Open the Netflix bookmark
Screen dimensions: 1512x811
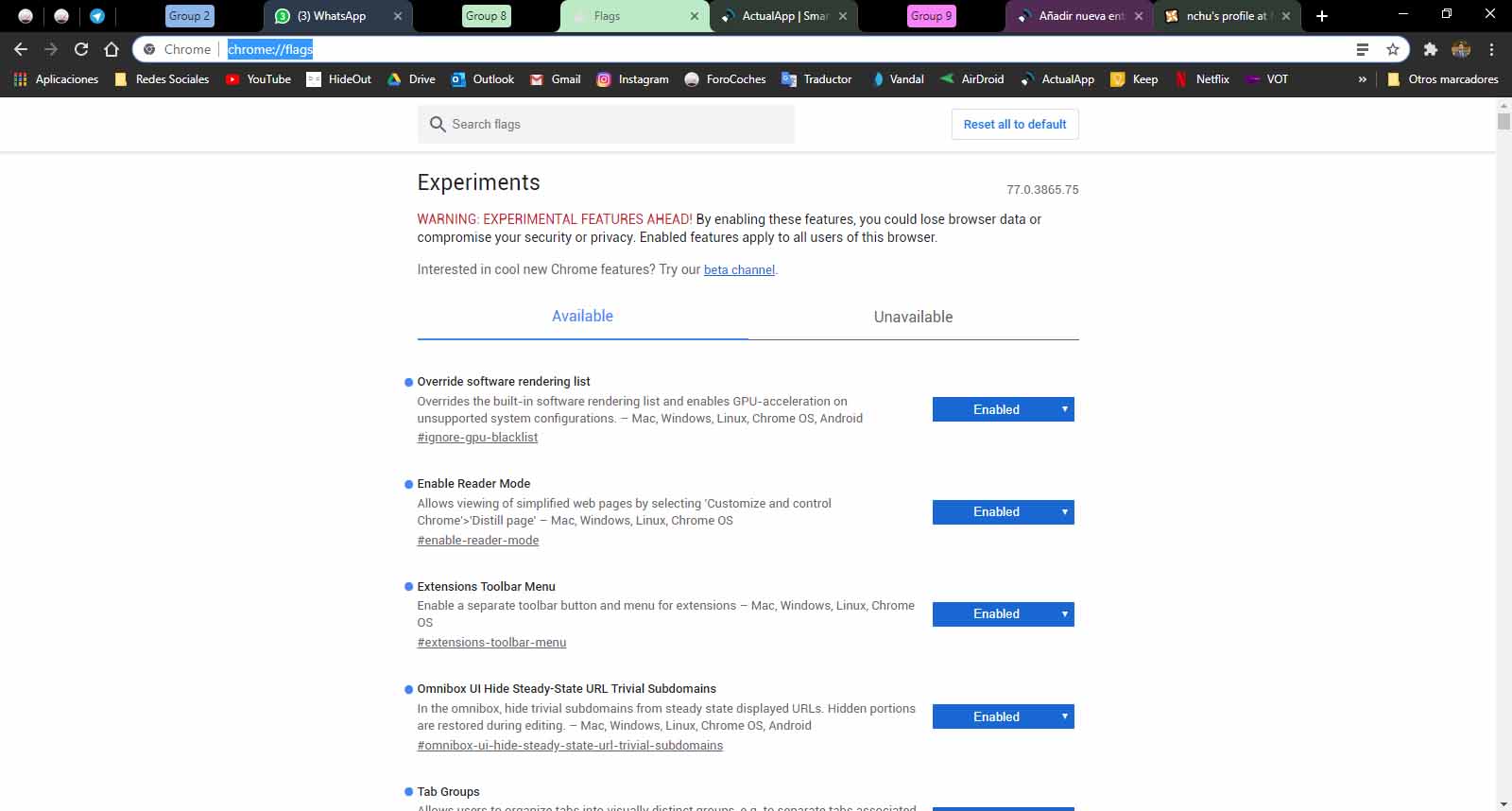point(1201,79)
